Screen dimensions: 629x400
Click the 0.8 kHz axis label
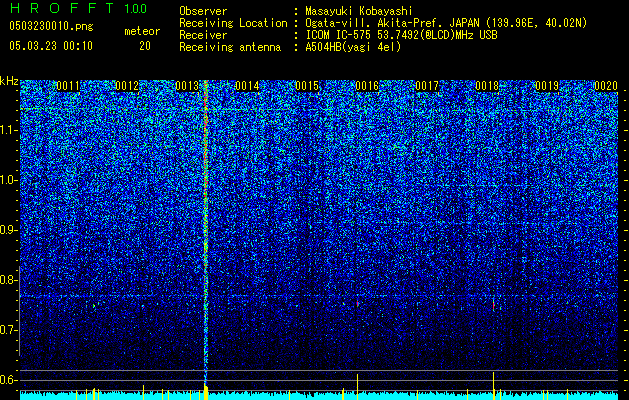click(8, 280)
